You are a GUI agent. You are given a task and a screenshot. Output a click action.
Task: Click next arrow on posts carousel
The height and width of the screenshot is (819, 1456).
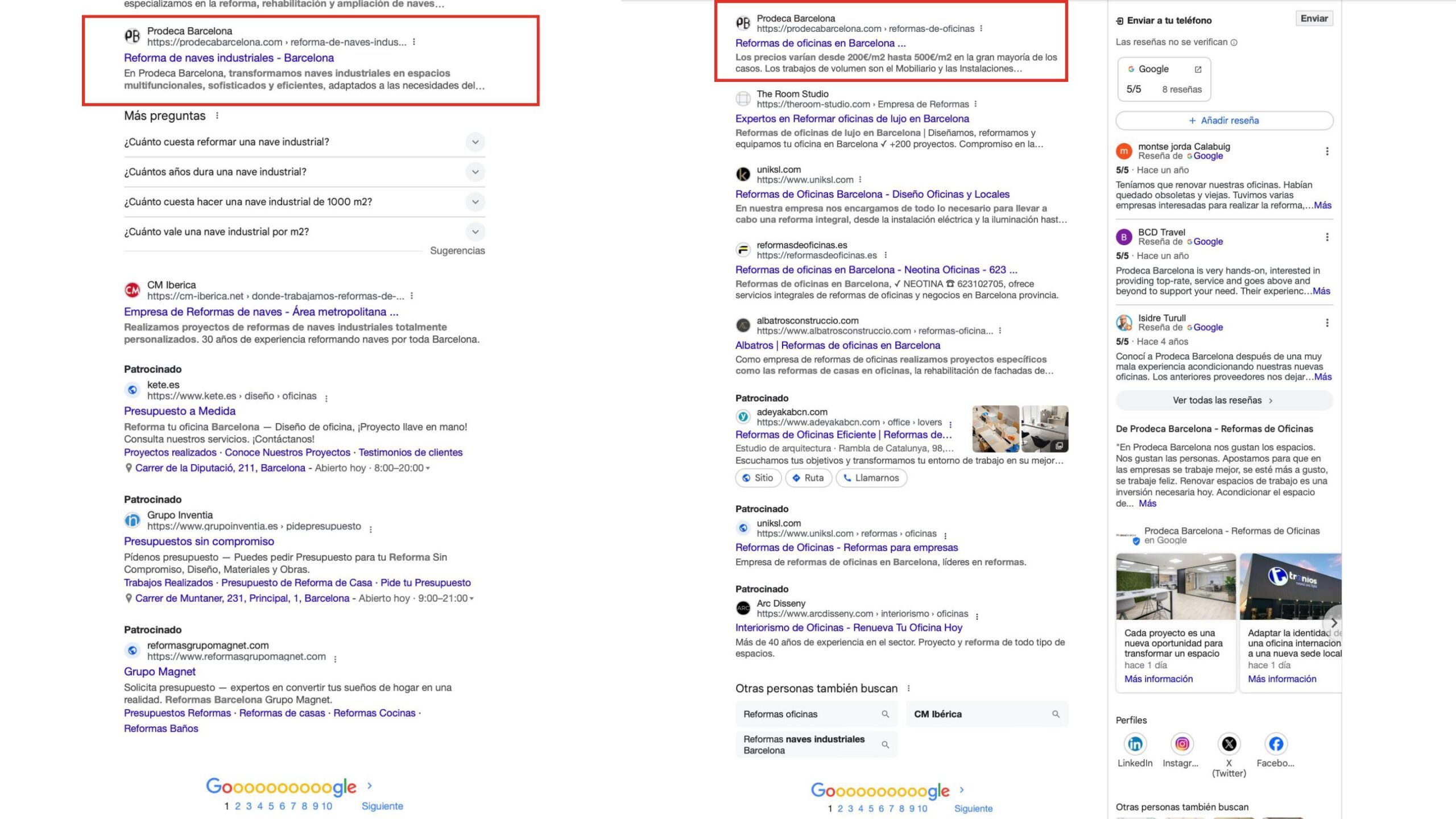pyautogui.click(x=1333, y=623)
